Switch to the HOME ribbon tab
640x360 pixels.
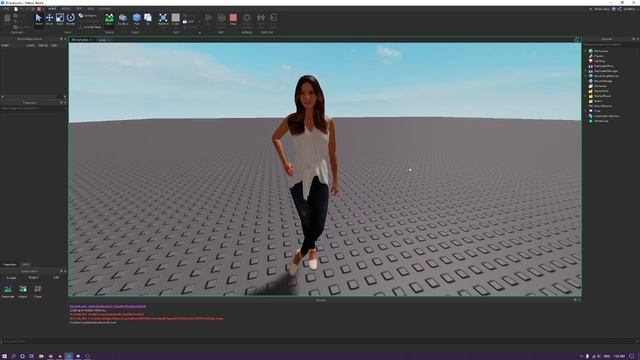point(52,9)
